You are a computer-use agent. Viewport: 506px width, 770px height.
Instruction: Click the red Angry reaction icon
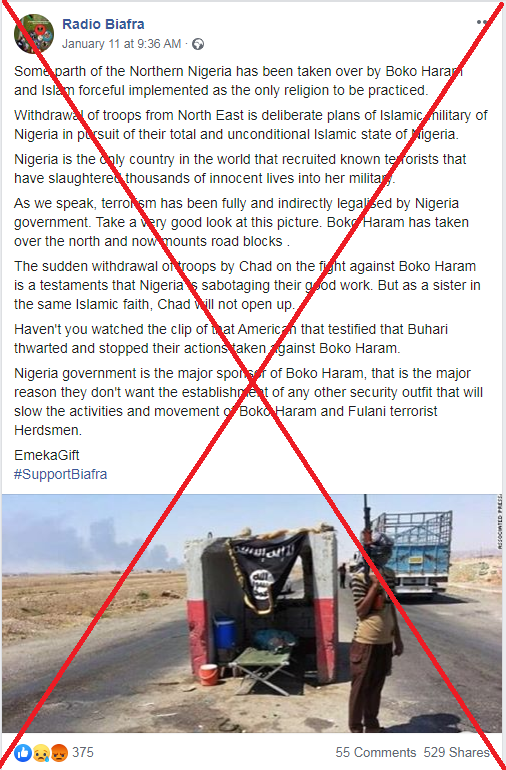click(59, 752)
